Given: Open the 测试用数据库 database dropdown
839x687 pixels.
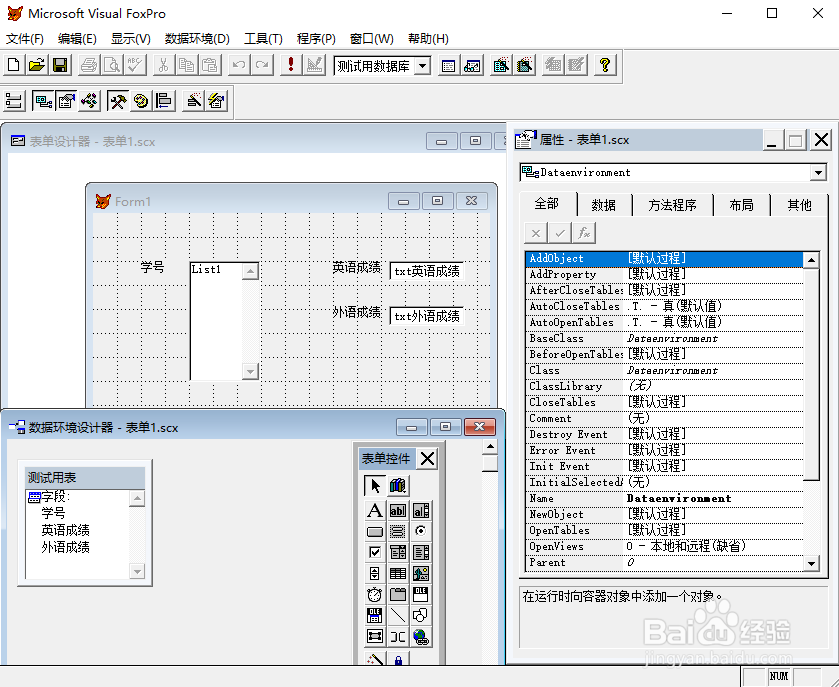Looking at the screenshot, I should pos(423,65).
